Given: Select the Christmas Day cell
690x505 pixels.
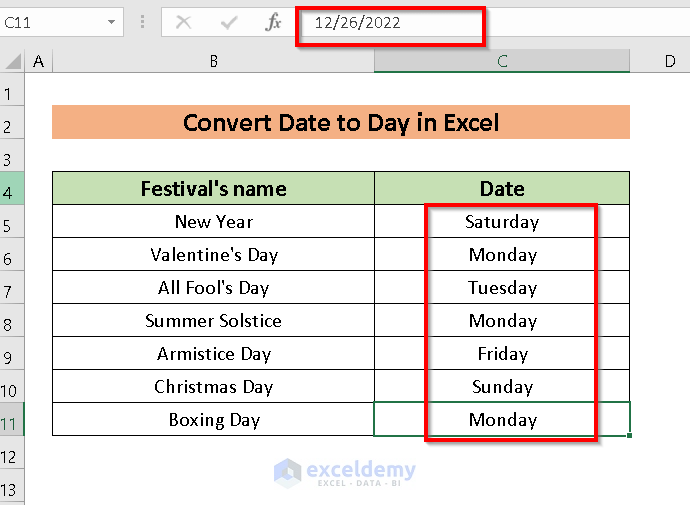Looking at the screenshot, I should [214, 387].
